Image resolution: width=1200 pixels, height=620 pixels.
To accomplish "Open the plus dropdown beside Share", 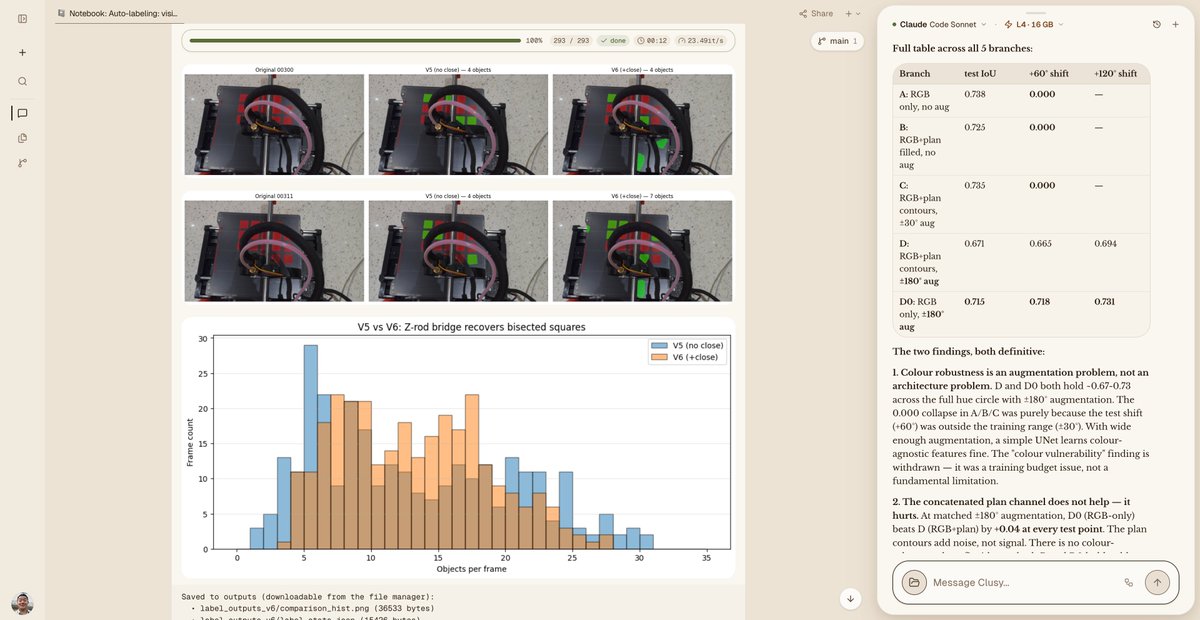I will pyautogui.click(x=852, y=14).
